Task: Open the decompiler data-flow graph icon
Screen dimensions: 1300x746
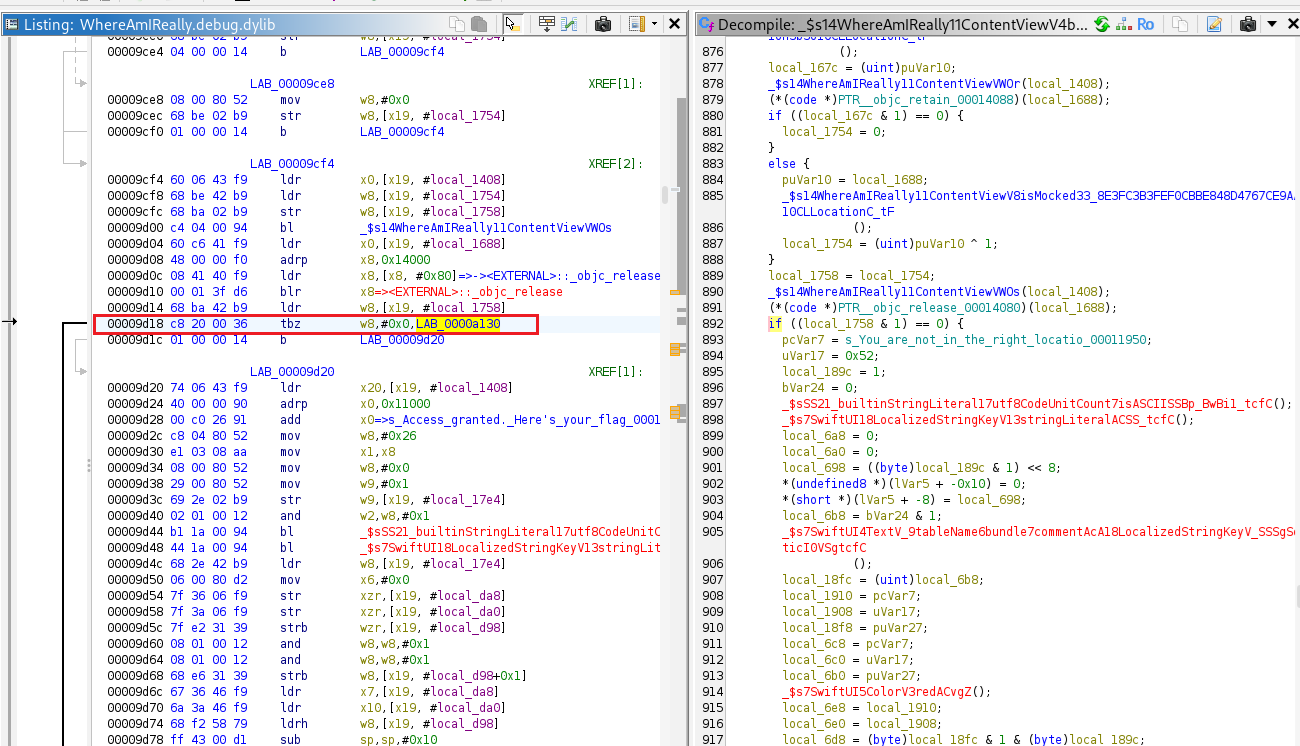Action: 1123,24
